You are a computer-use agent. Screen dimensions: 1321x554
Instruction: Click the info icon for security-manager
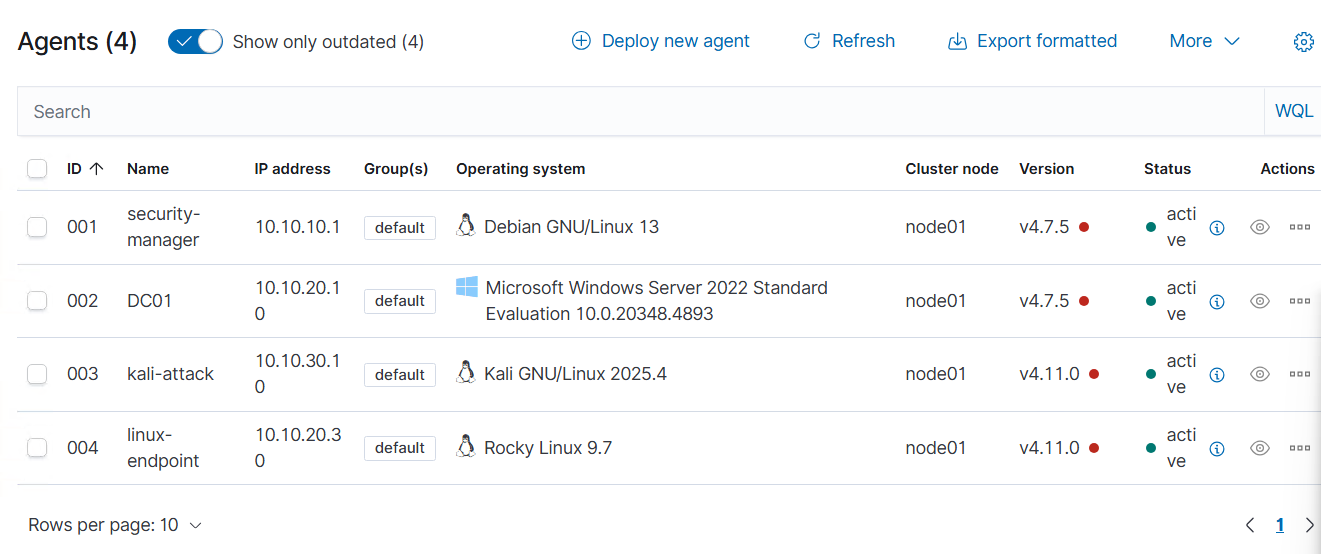1217,228
